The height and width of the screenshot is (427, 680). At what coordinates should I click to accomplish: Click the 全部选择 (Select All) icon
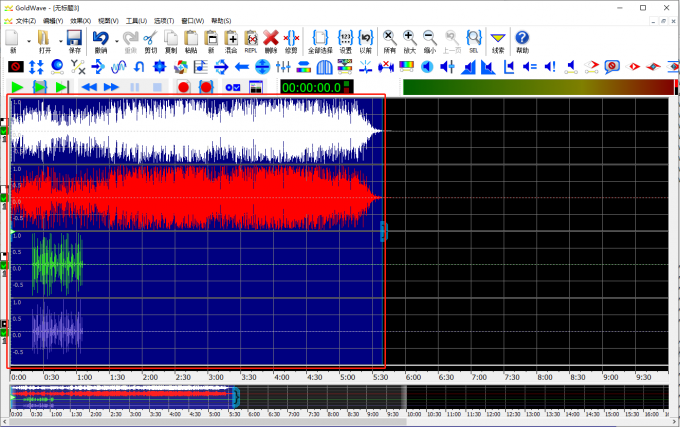[320, 42]
